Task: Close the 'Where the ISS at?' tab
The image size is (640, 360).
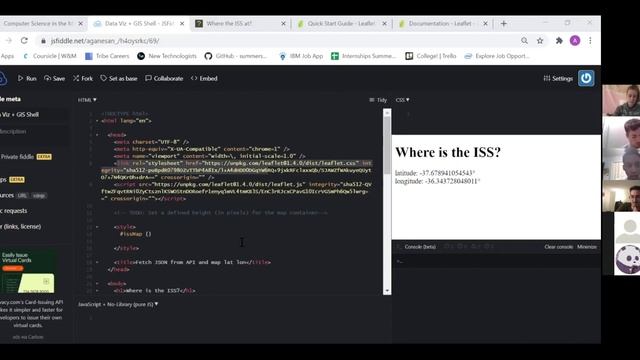Action: click(x=283, y=24)
